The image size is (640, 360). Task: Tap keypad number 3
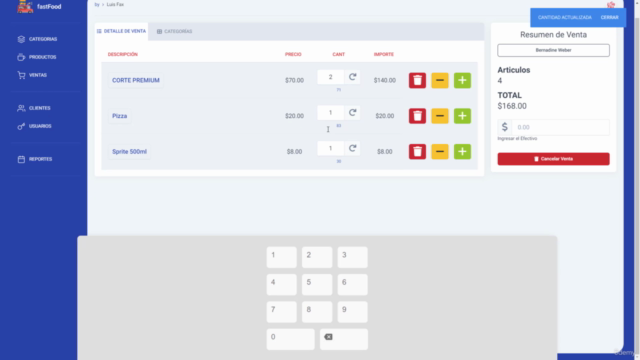[353, 257]
